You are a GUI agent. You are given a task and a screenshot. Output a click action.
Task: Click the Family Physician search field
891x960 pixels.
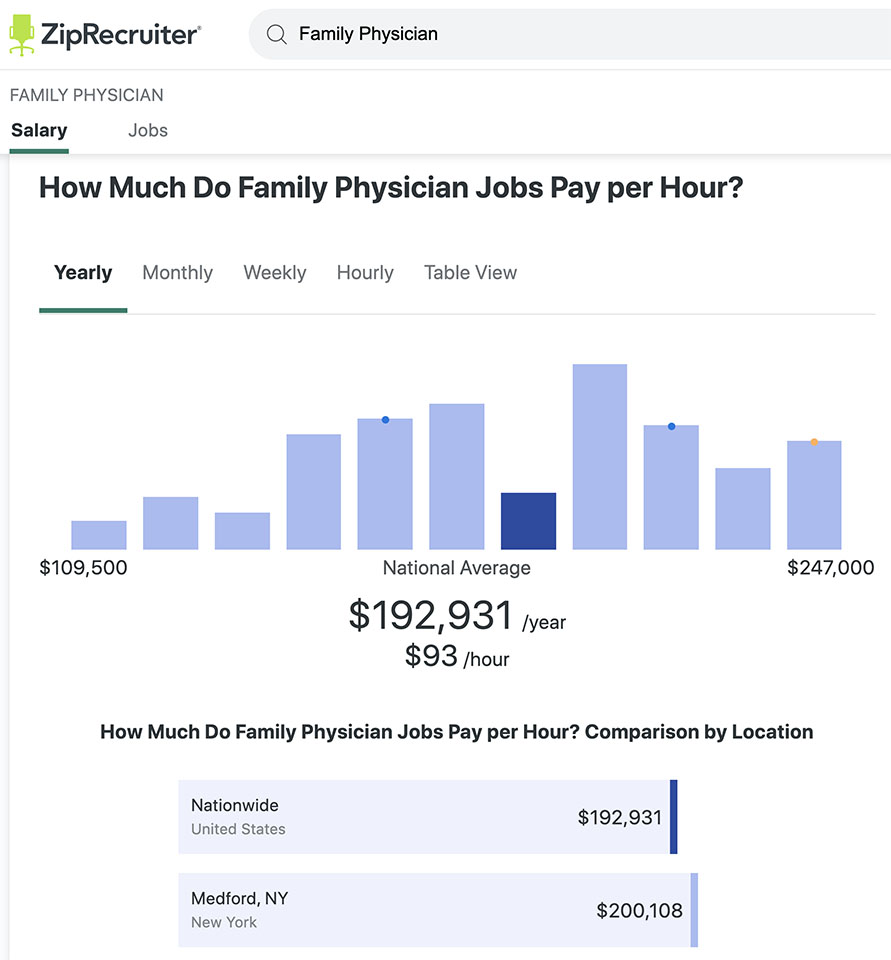click(x=570, y=34)
